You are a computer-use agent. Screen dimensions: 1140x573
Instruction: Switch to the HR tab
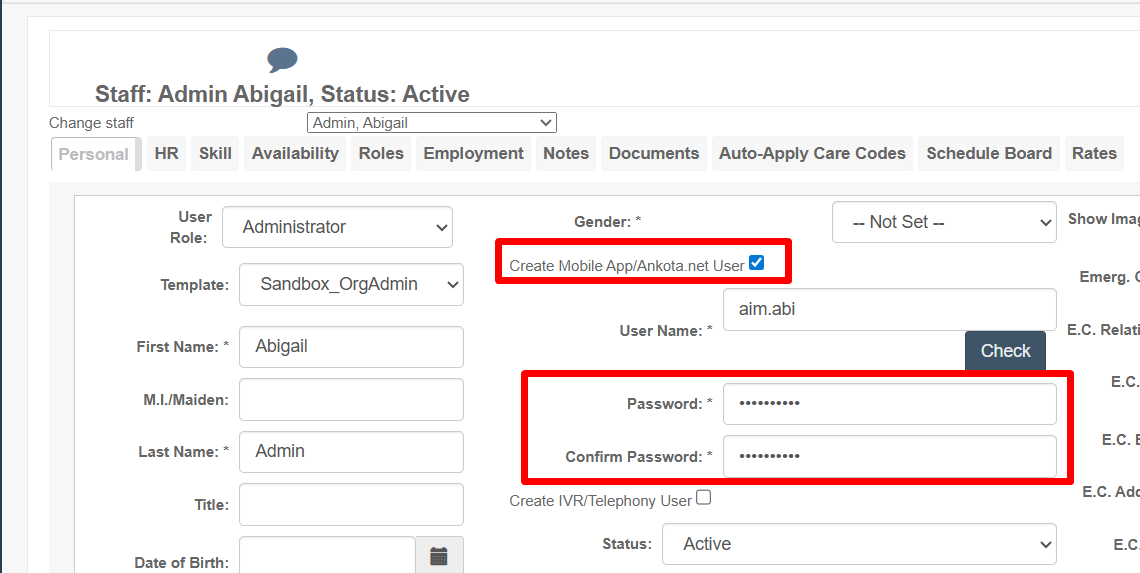pyautogui.click(x=166, y=153)
